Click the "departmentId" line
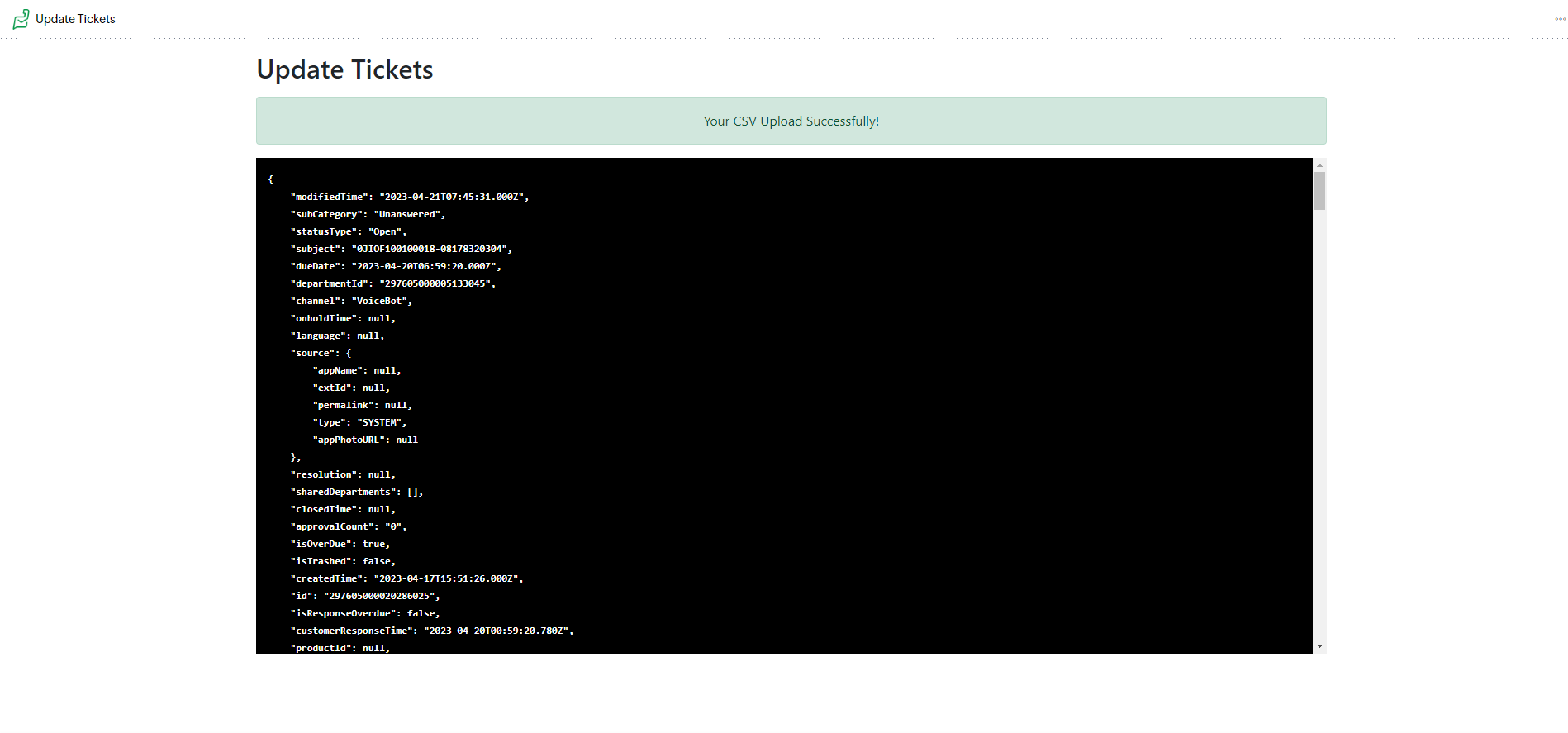Image resolution: width=1568 pixels, height=733 pixels. (392, 283)
